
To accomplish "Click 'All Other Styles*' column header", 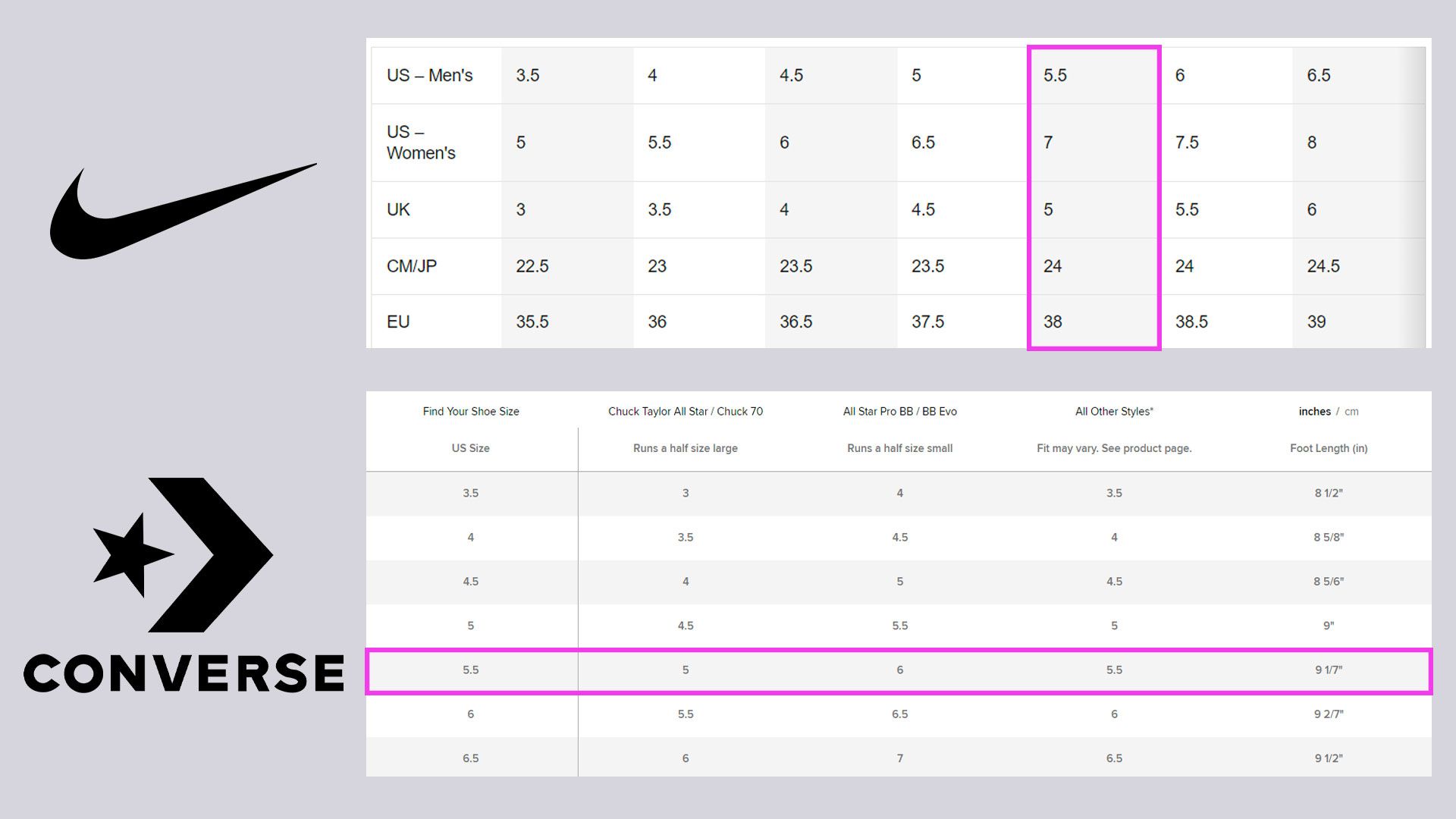I will click(1114, 412).
